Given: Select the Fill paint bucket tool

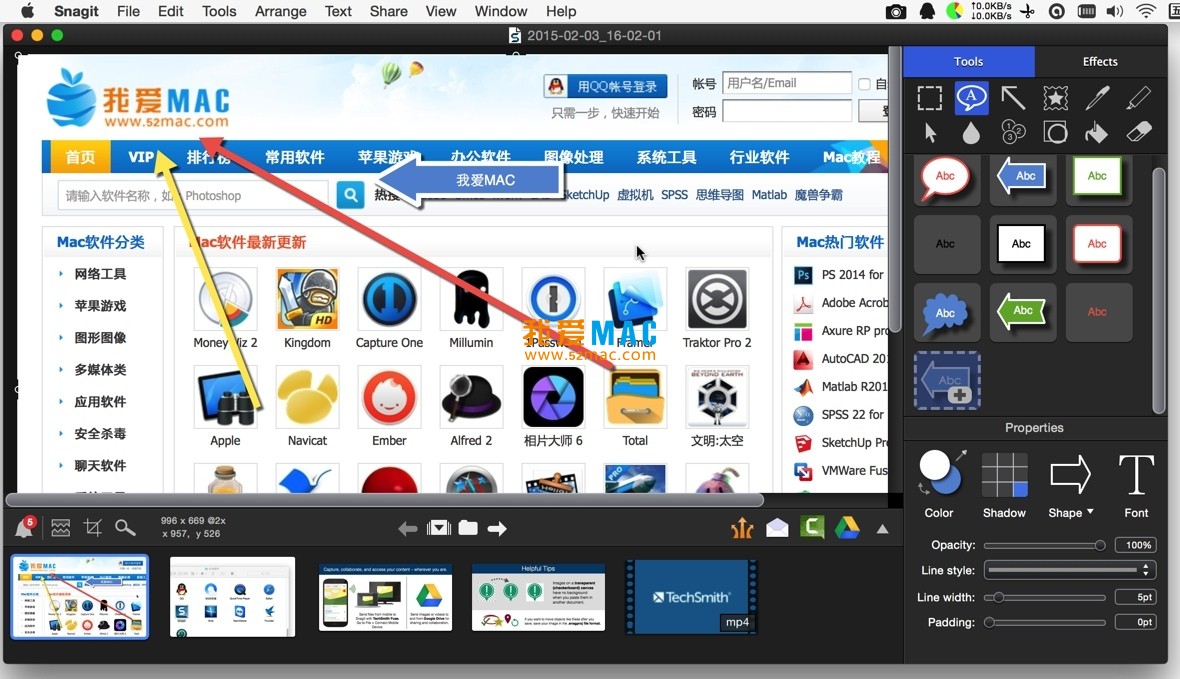Looking at the screenshot, I should [1096, 133].
